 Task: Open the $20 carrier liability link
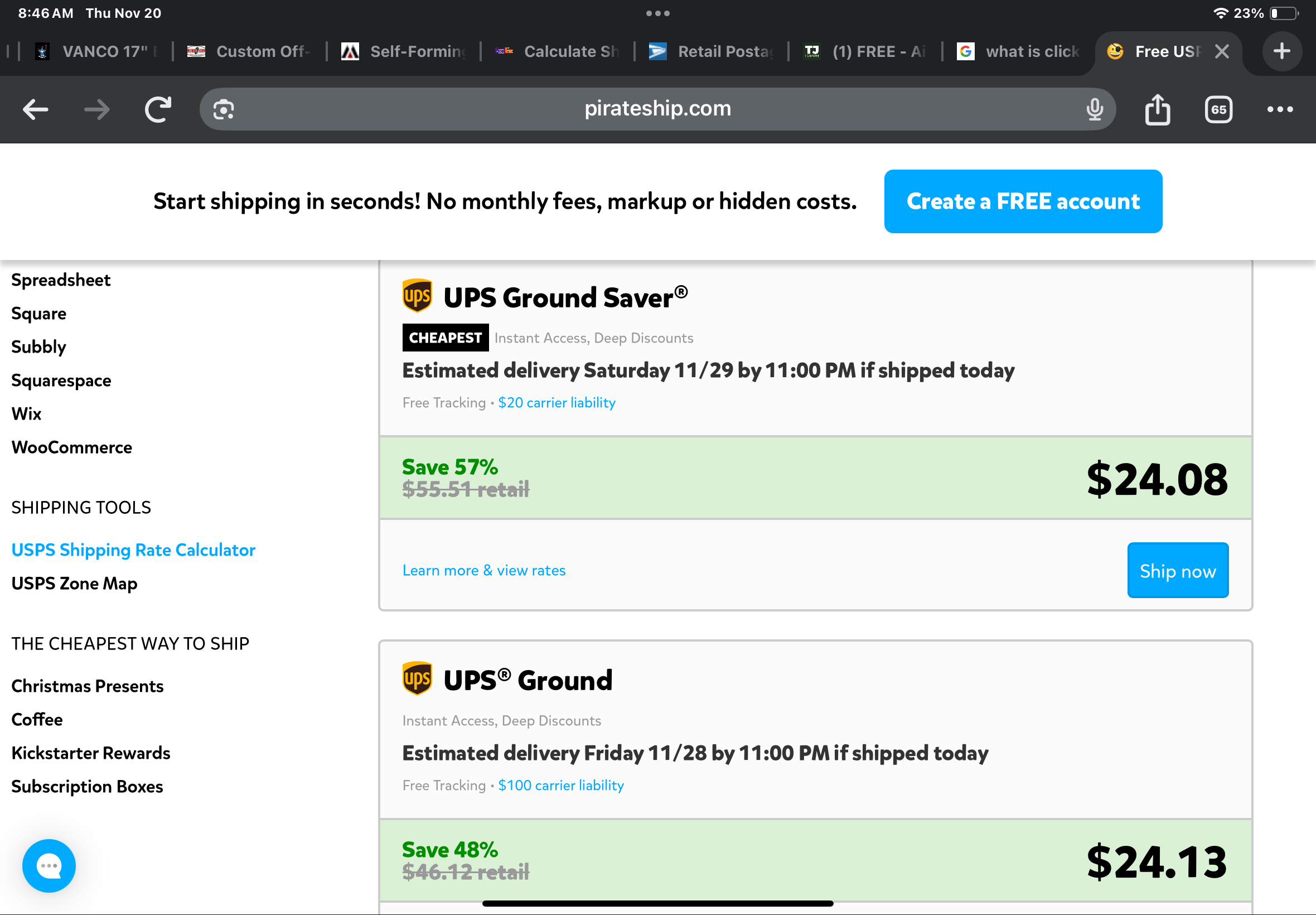coord(557,402)
